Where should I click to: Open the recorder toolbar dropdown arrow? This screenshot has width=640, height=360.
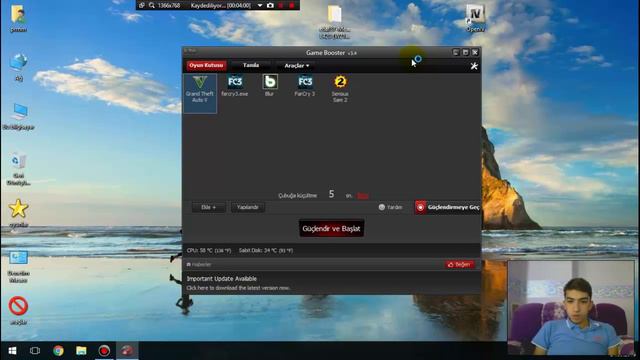[x=260, y=5]
